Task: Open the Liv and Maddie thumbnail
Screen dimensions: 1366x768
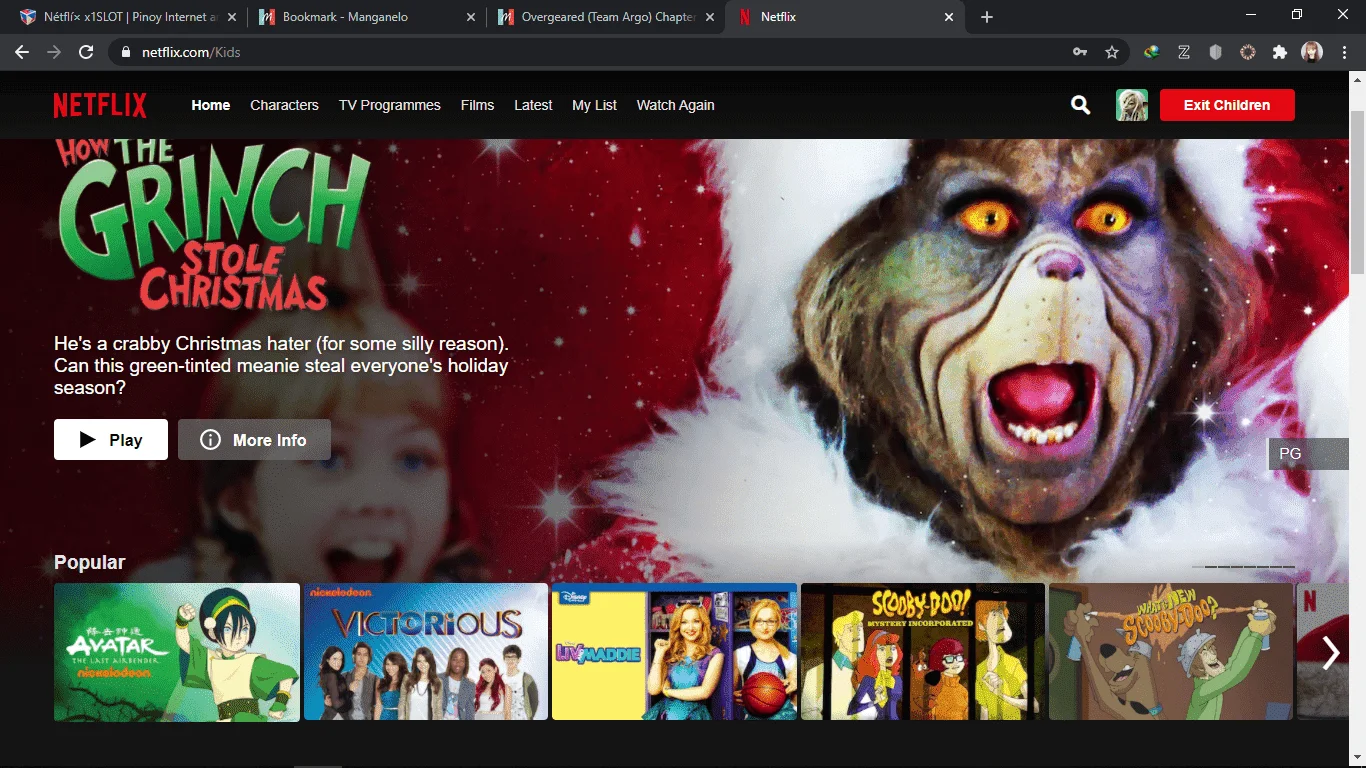Action: click(674, 652)
